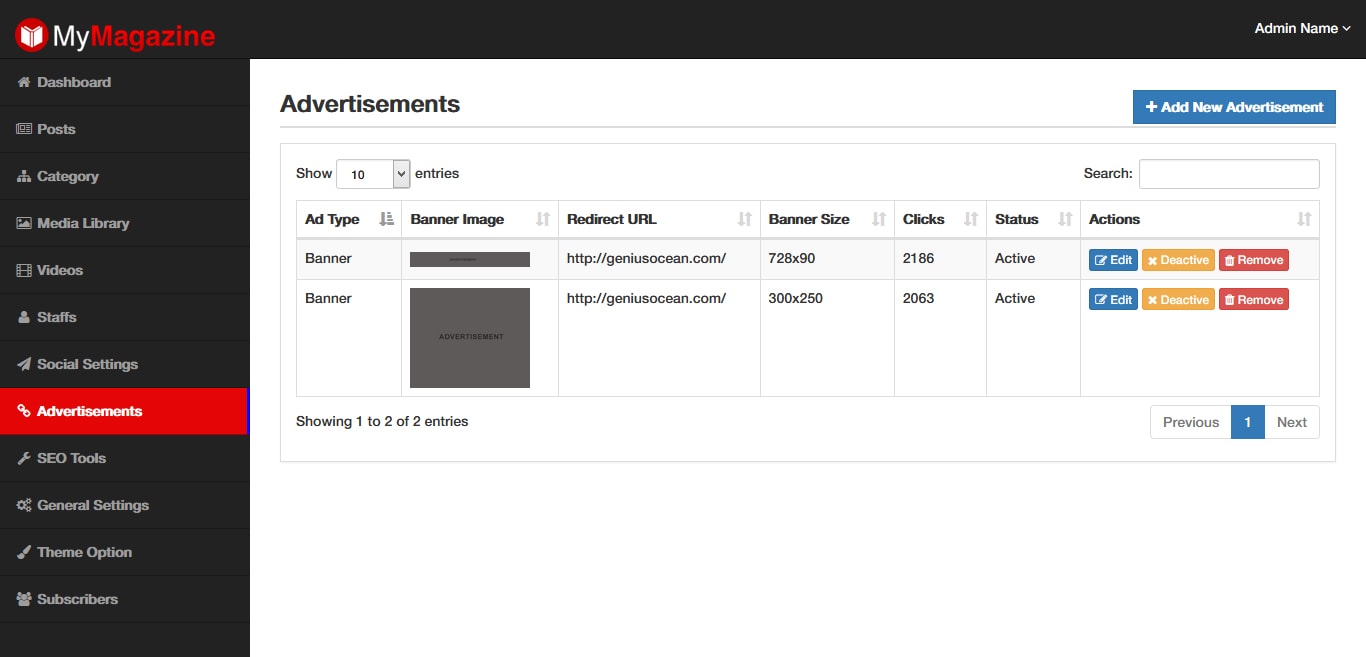Deactivate the 728x90 banner ad

1177,260
